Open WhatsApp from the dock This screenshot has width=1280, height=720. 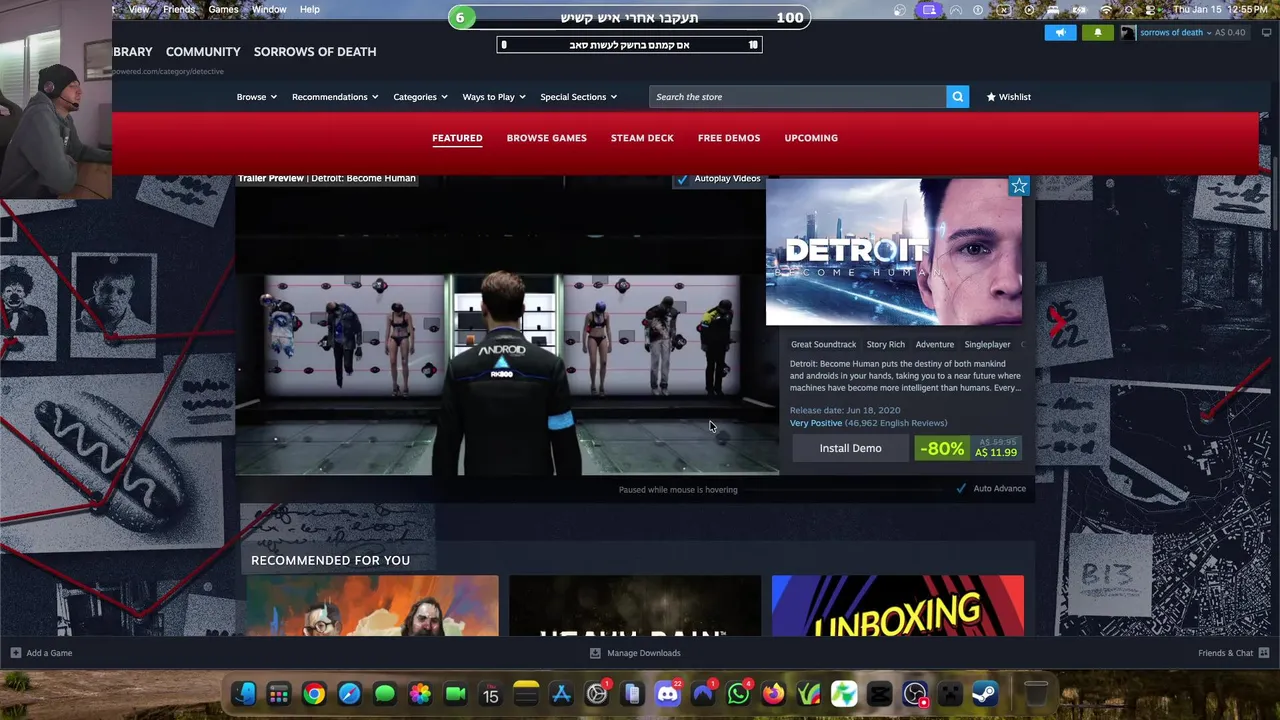[x=738, y=694]
